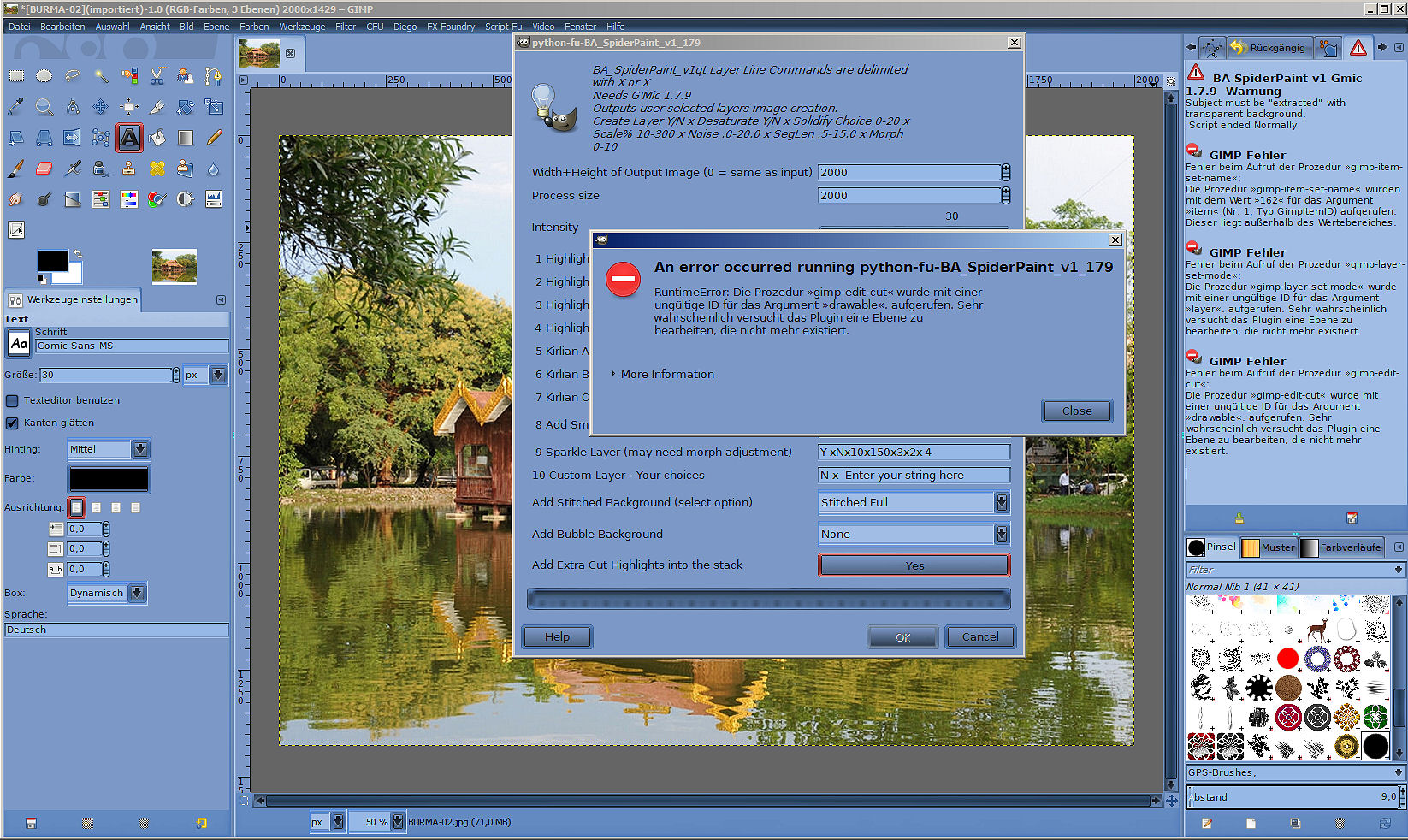Viewport: 1408px width, 840px height.
Task: Open the Add Bubble Background dropdown
Action: point(914,534)
